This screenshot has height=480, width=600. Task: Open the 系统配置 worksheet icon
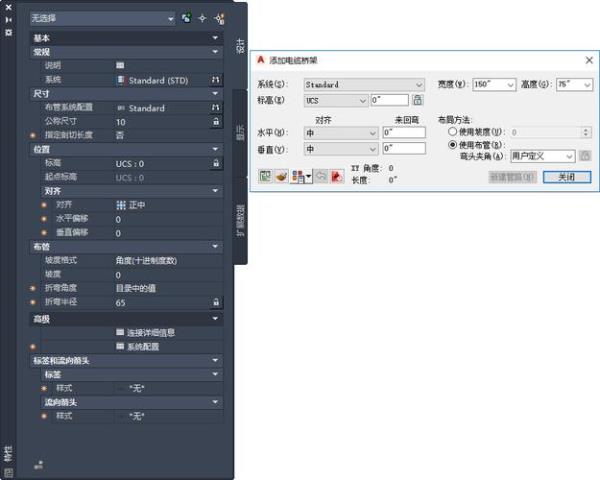[120, 346]
